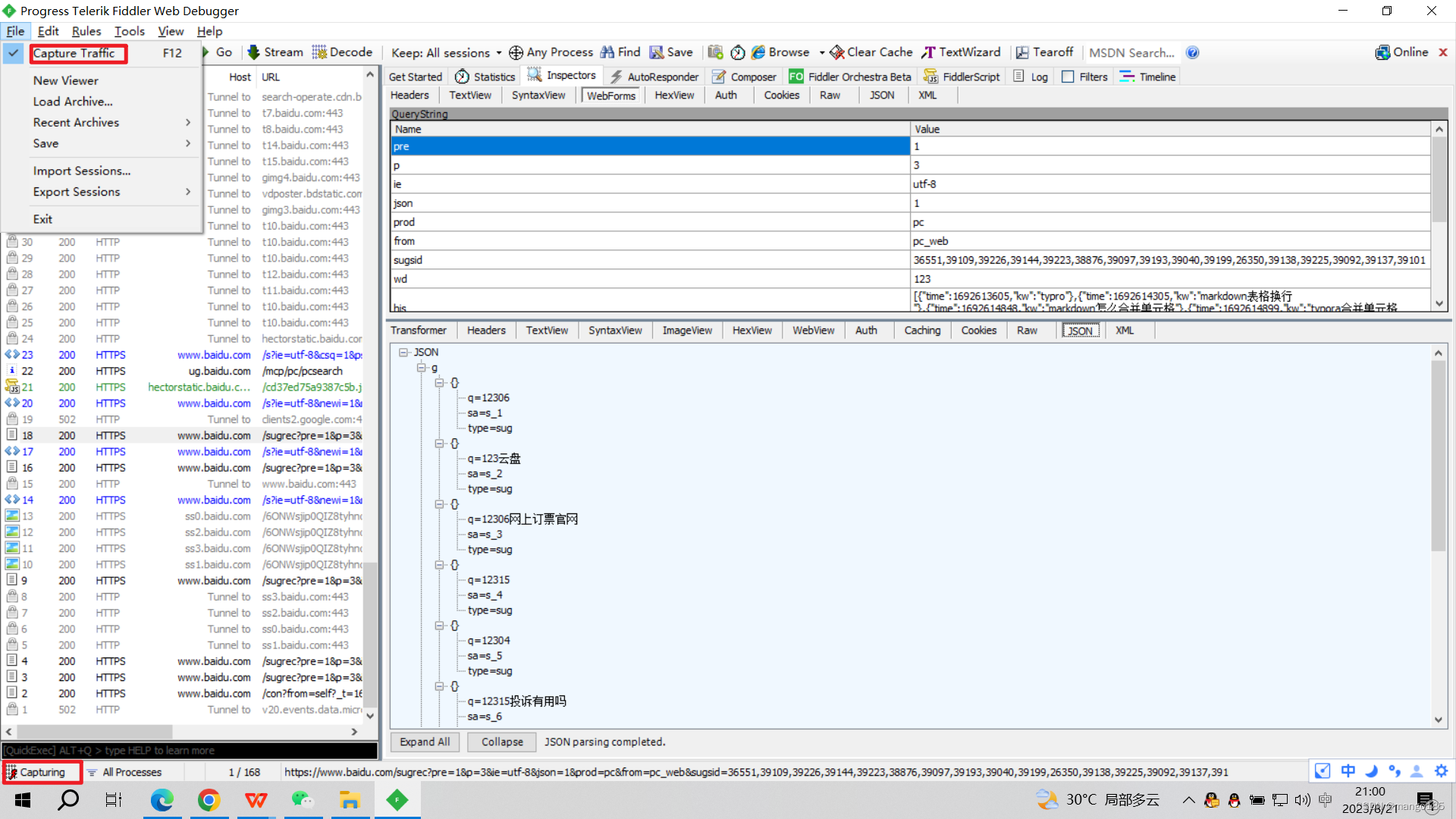The image size is (1456, 819).
Task: Open File Explorer from the taskbar
Action: click(x=349, y=800)
